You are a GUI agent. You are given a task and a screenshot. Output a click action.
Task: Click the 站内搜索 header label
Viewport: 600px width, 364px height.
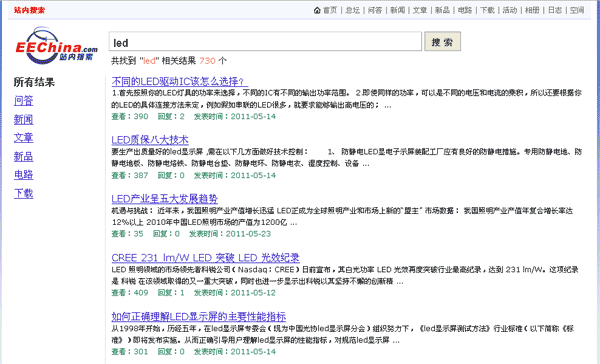[x=29, y=10]
